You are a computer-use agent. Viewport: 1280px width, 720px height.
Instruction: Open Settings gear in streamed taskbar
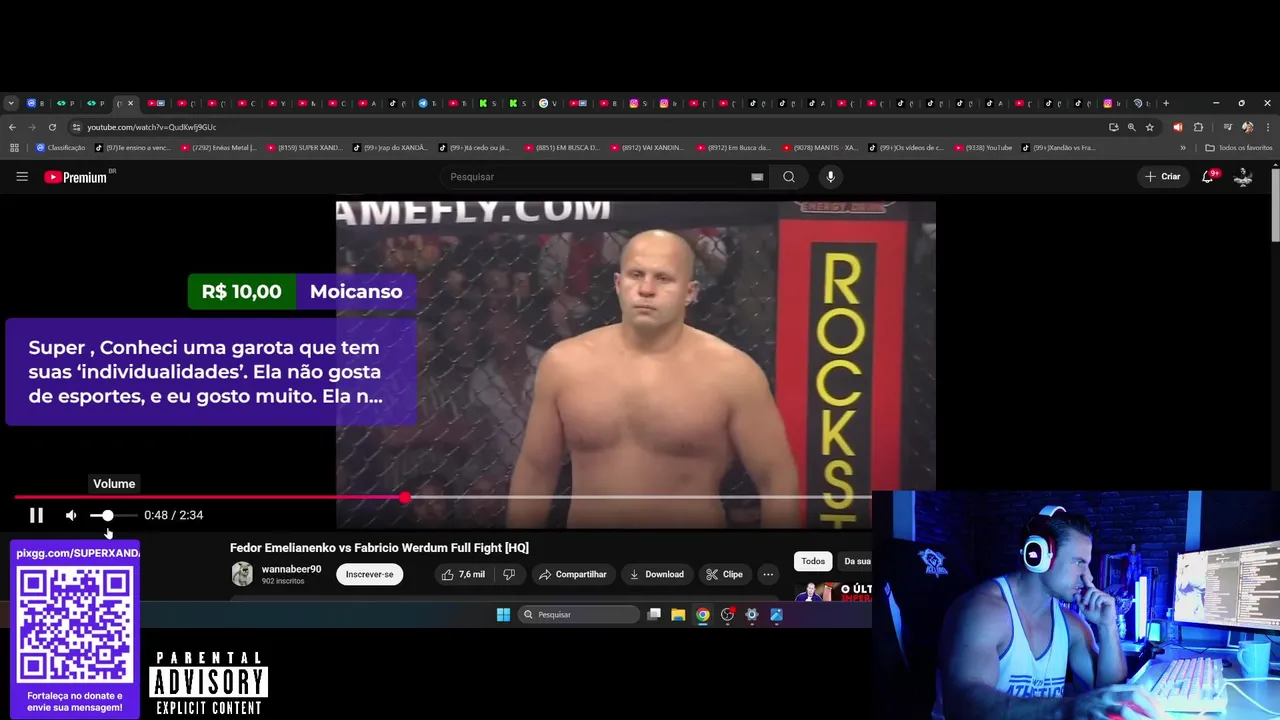[752, 615]
